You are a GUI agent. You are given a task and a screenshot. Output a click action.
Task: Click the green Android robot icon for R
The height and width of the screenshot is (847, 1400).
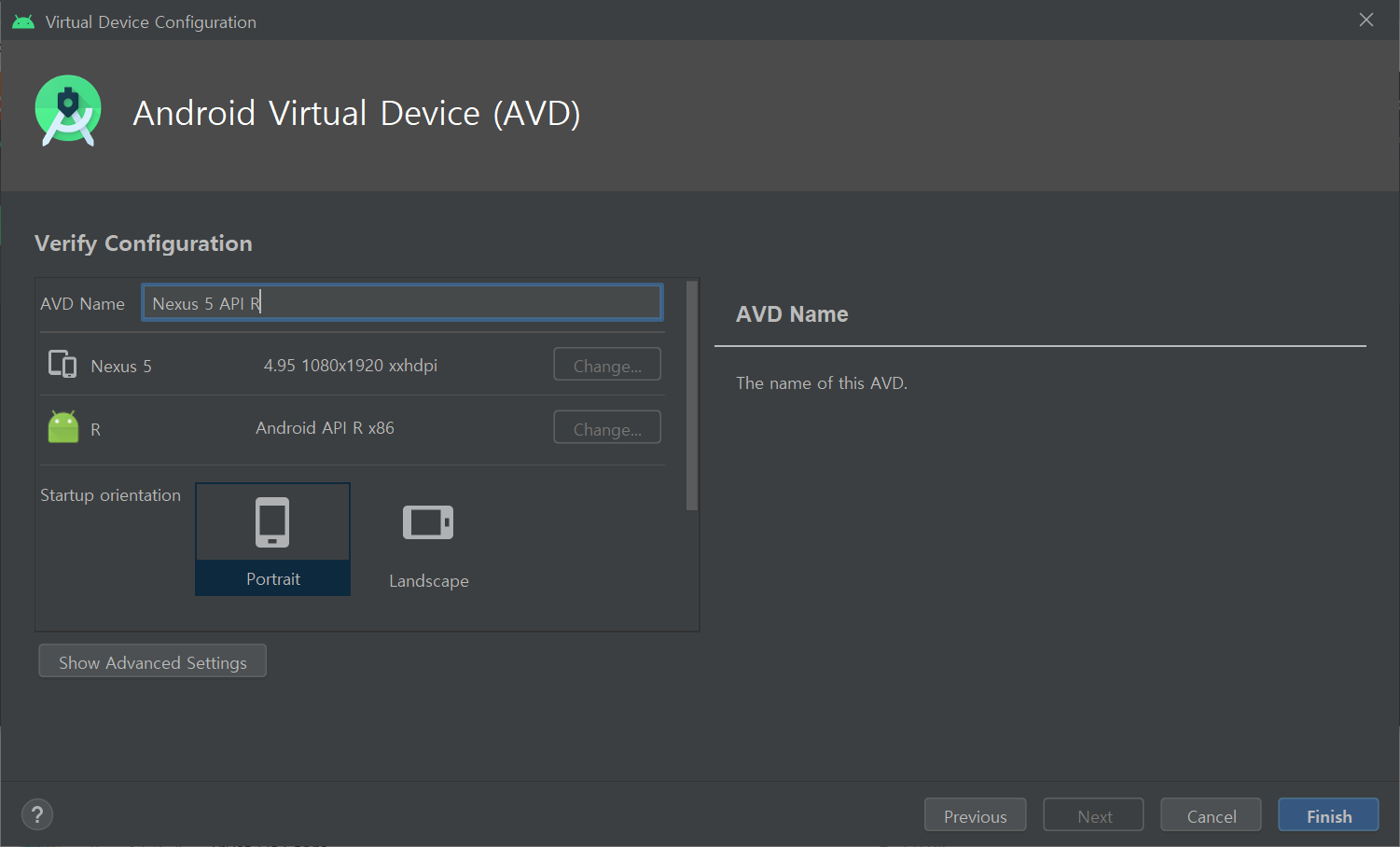point(63,427)
